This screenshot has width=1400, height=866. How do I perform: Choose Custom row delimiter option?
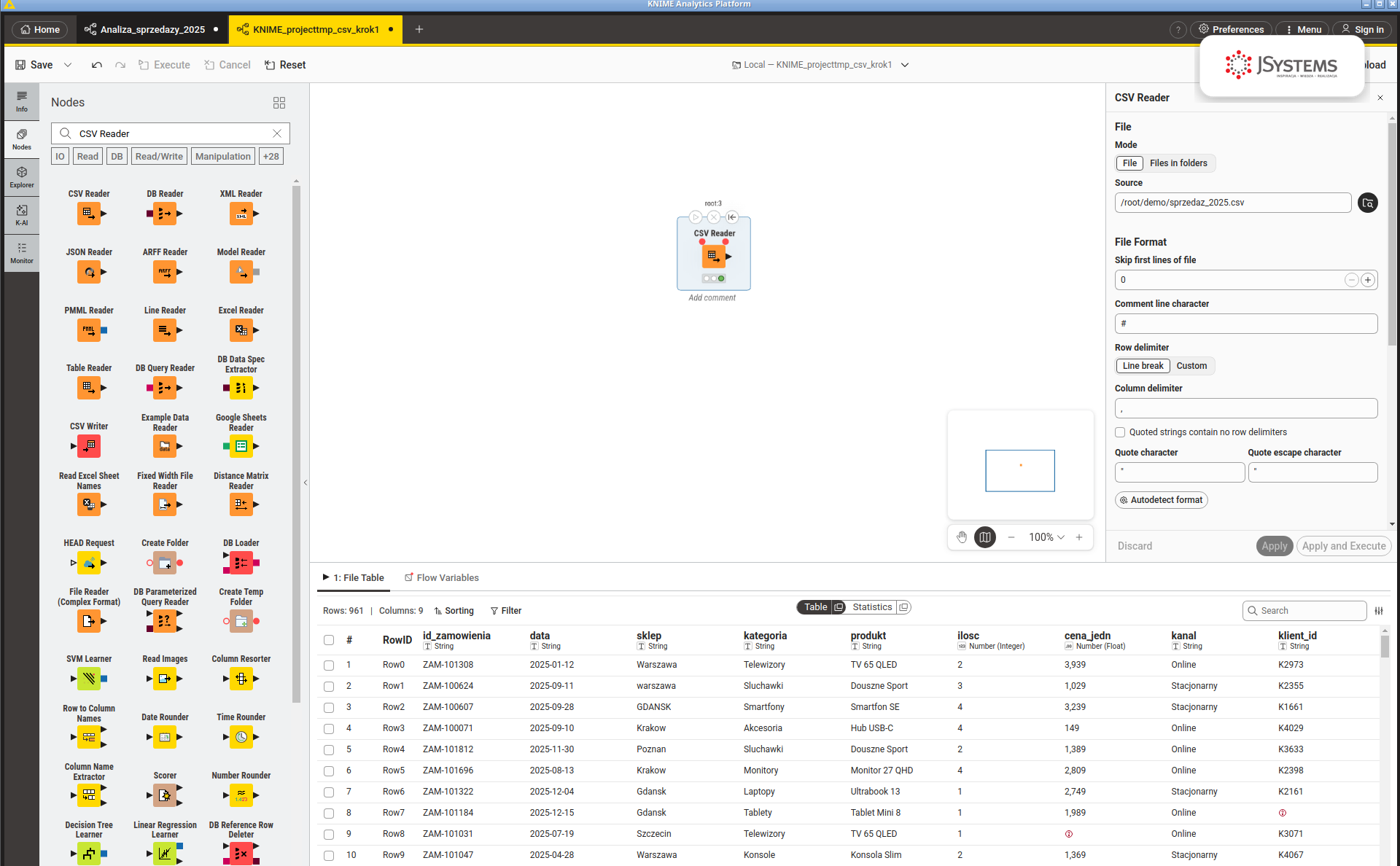[1191, 366]
